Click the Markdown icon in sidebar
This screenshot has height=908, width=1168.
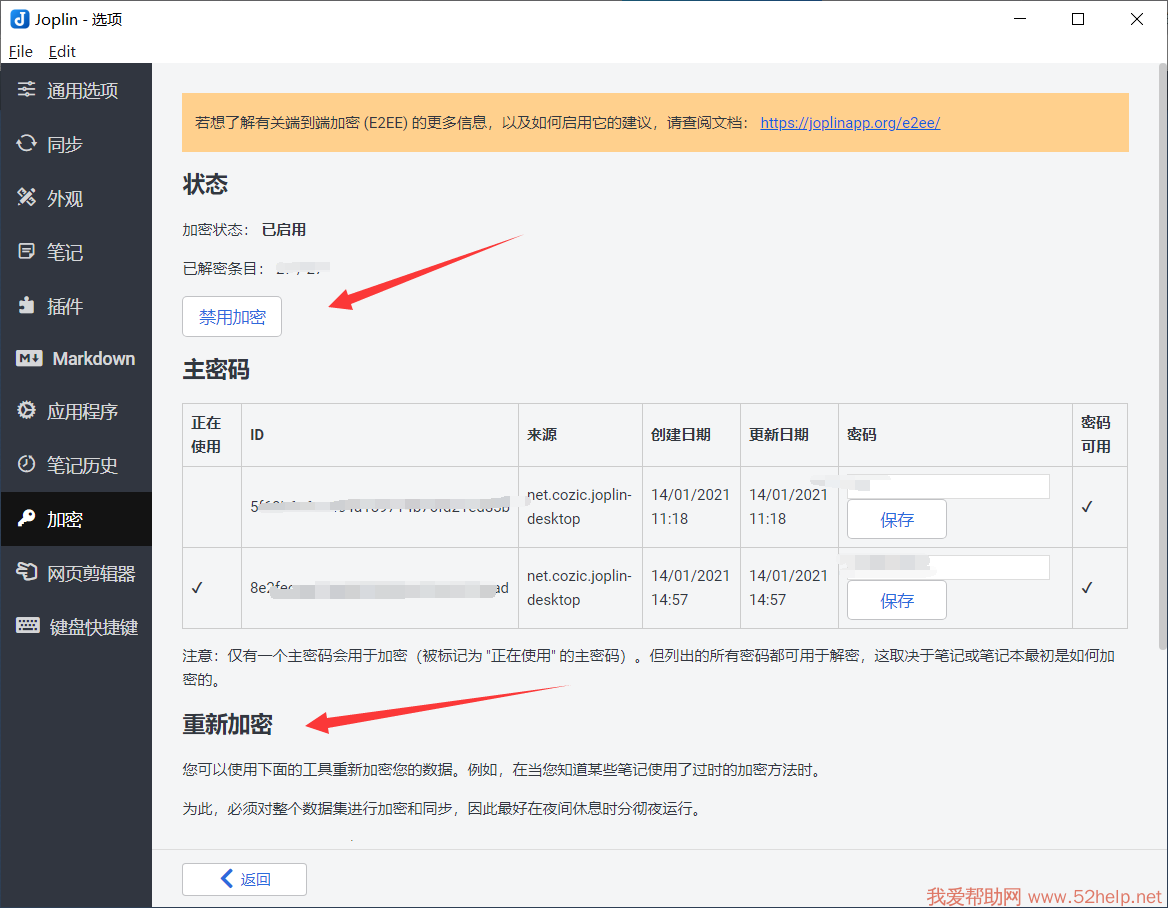[29, 359]
